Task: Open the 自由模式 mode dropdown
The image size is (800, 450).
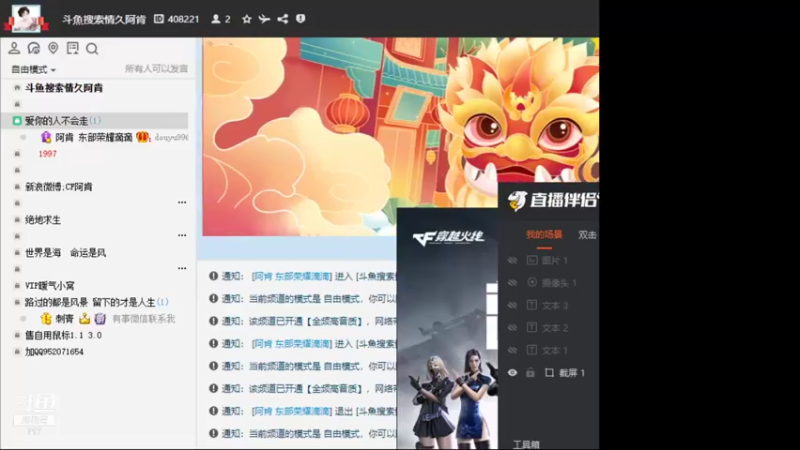Action: pyautogui.click(x=33, y=69)
